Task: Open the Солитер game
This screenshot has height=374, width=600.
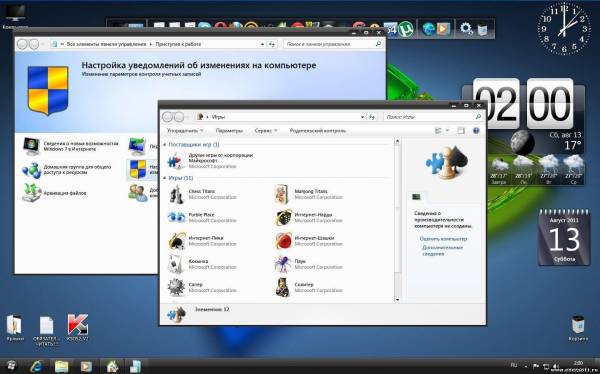Action: coord(308,287)
